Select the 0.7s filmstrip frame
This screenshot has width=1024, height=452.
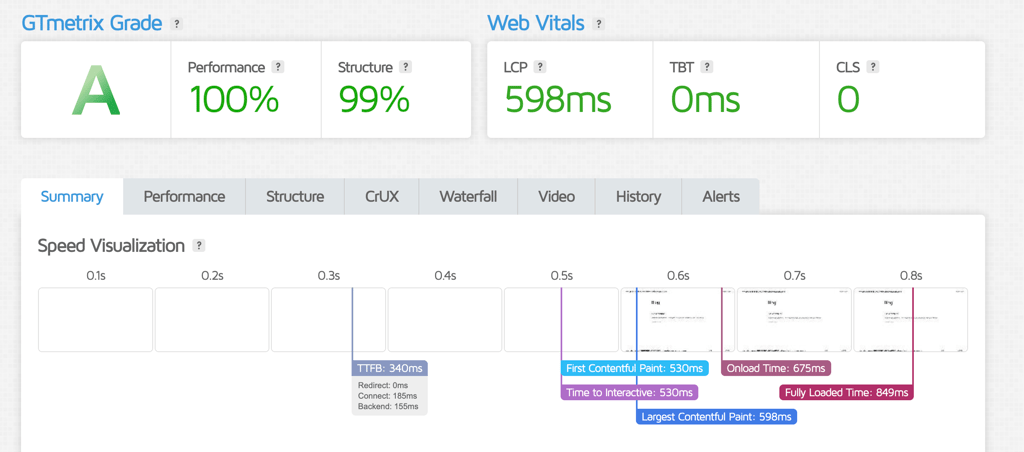[x=794, y=320]
